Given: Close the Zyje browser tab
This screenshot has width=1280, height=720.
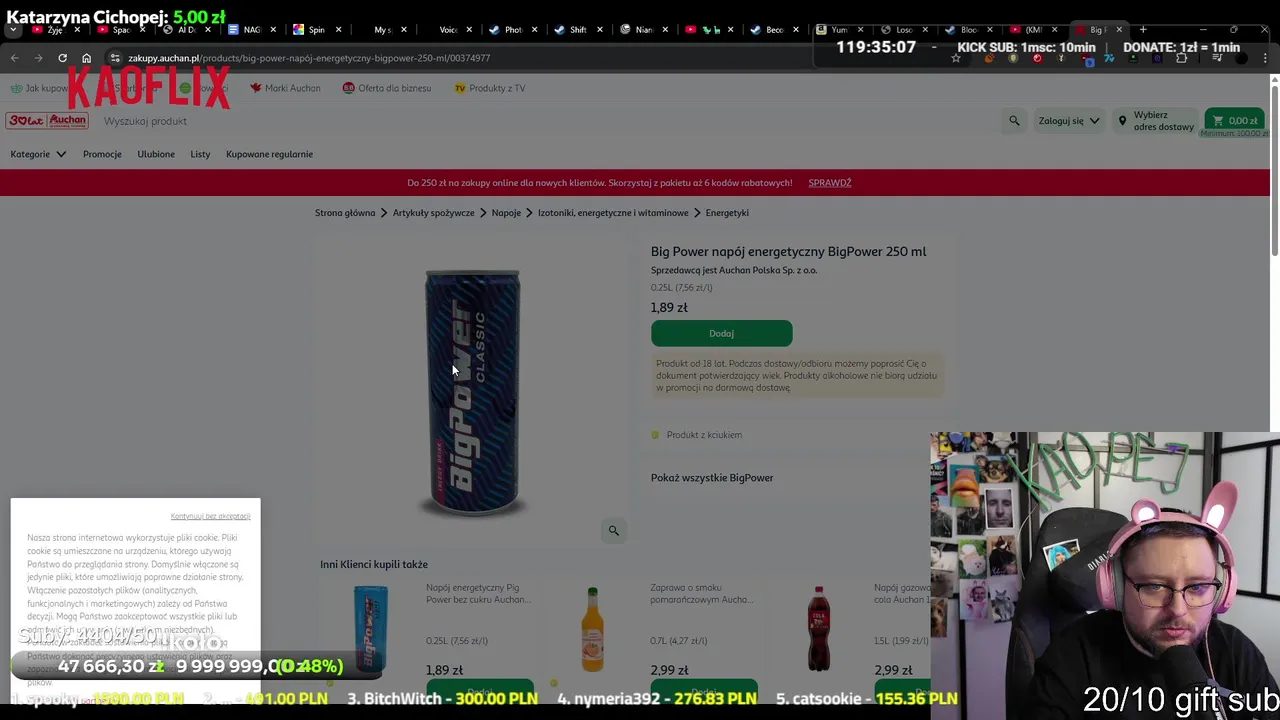Looking at the screenshot, I should [x=76, y=30].
